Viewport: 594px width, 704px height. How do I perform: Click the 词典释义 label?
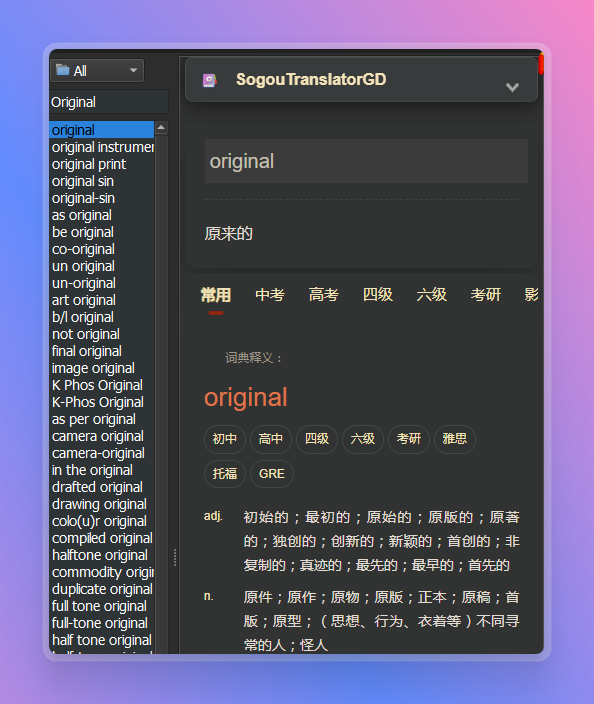[x=254, y=358]
